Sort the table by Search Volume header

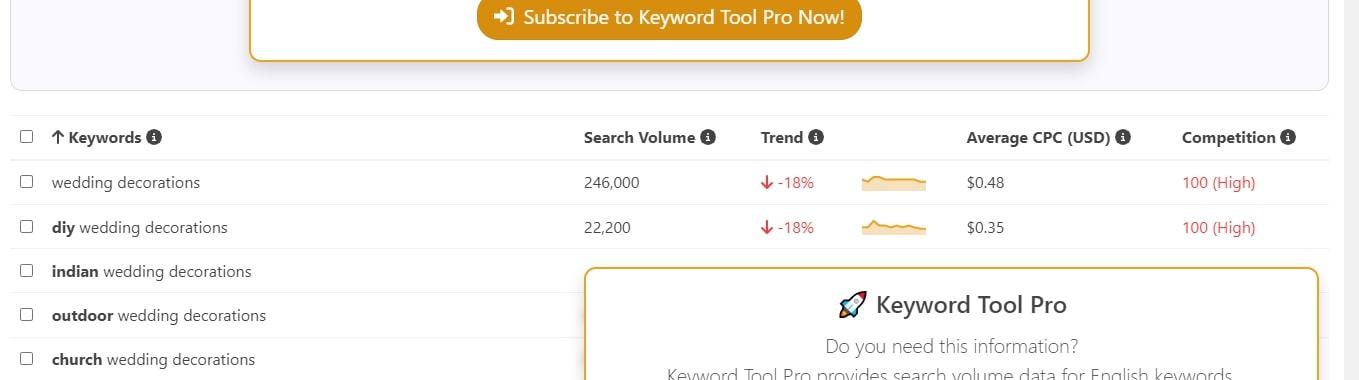click(x=639, y=138)
